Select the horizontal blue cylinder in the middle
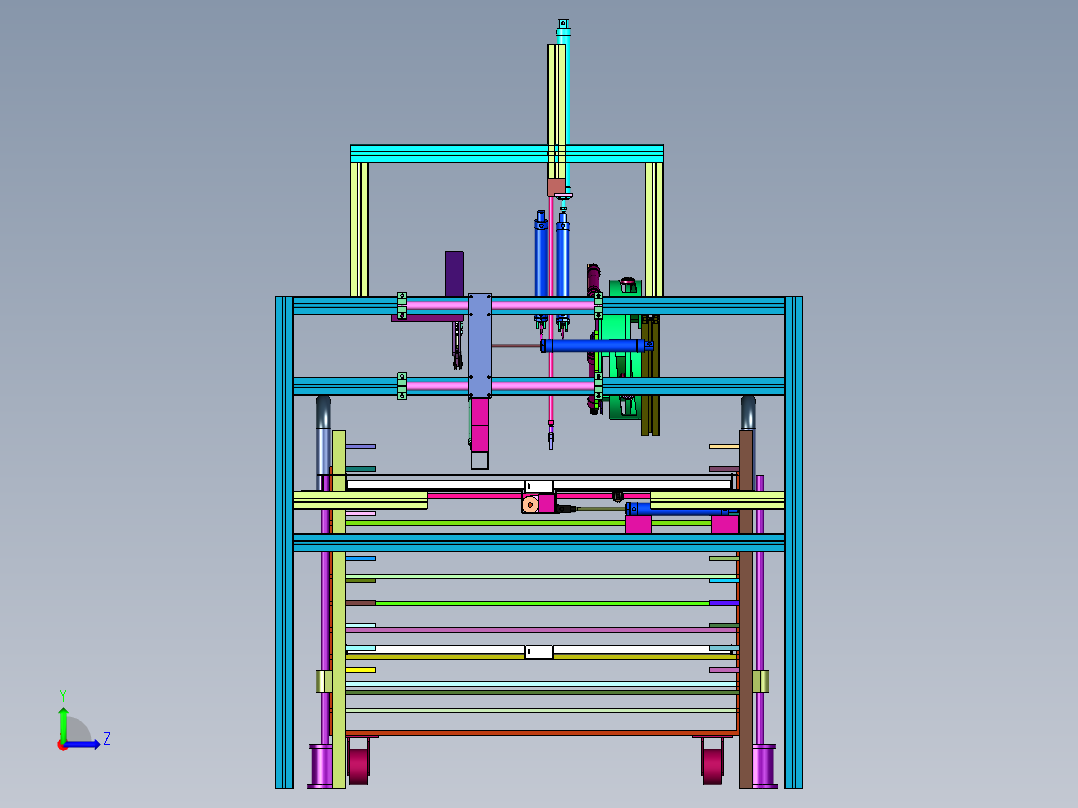 click(x=595, y=346)
